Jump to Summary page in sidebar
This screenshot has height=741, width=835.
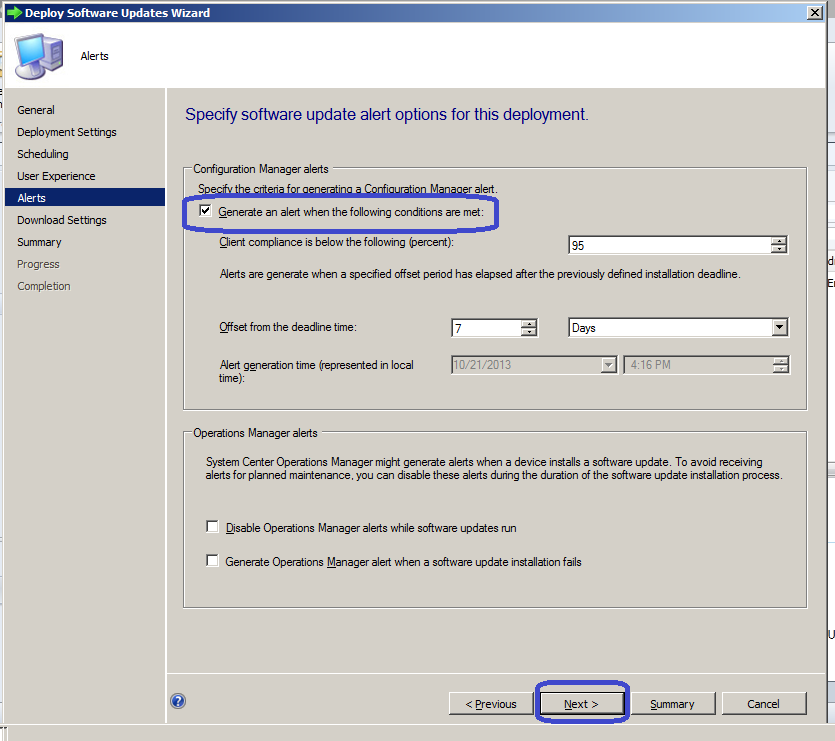pos(39,242)
